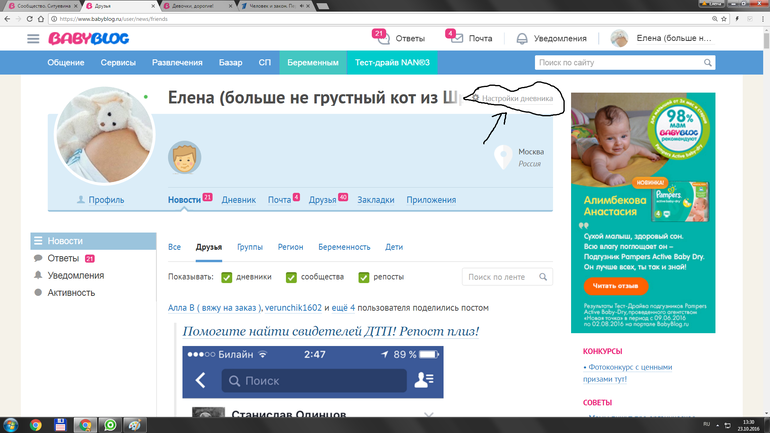Image resolution: width=770 pixels, height=433 pixels.
Task: Click the magnifier icon in the feed search field
Action: click(544, 277)
